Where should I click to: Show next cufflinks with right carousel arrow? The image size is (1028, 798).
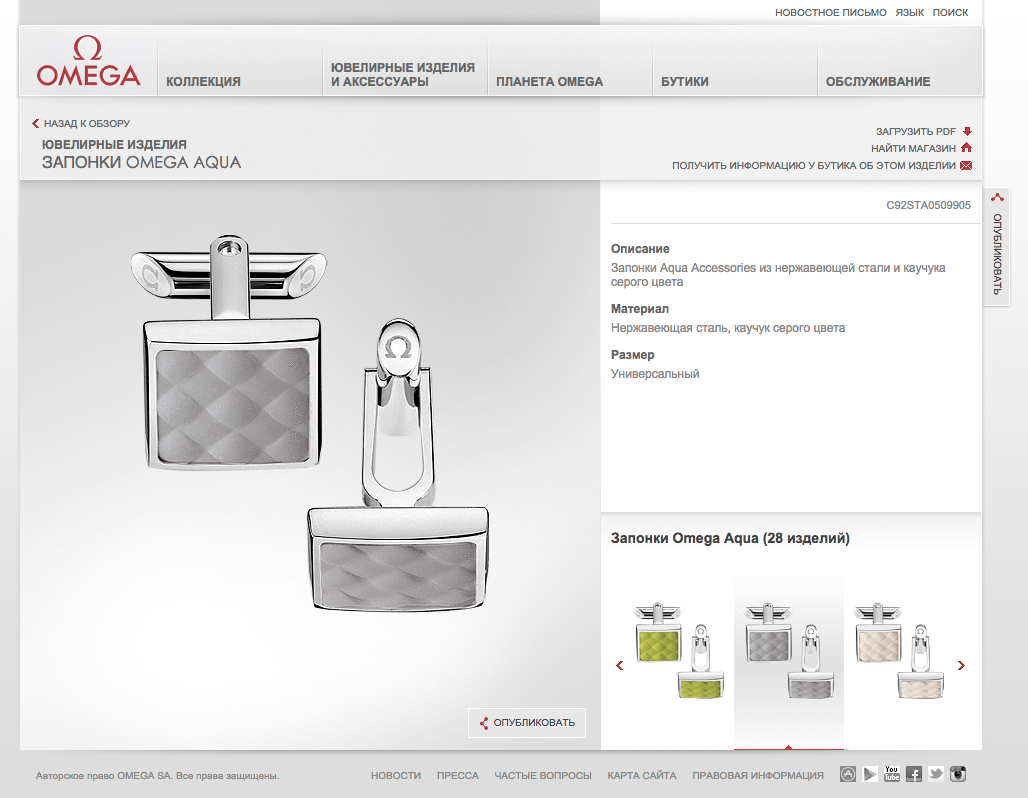(x=961, y=665)
